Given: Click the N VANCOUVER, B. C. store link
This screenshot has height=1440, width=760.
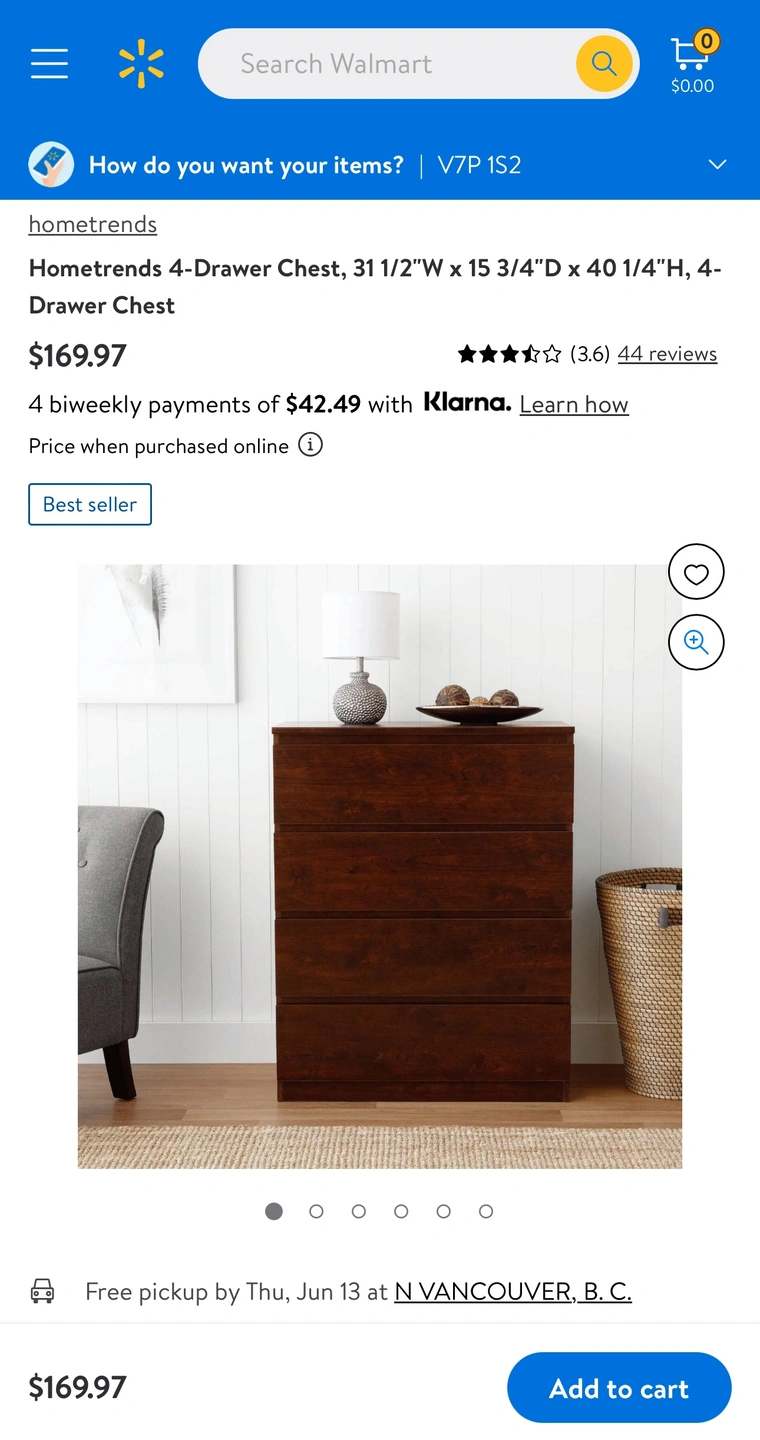Looking at the screenshot, I should point(513,1291).
